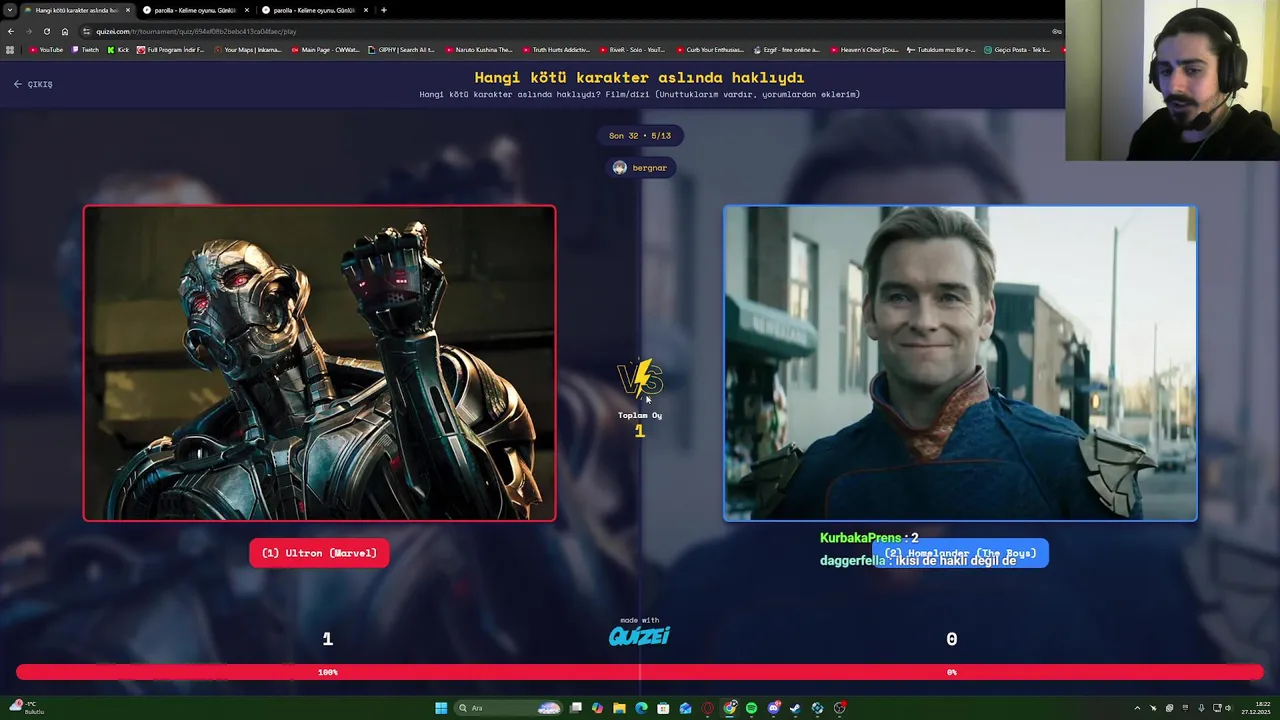The width and height of the screenshot is (1280, 720).
Task: Vote for the Ultron image card
Action: coord(319,363)
